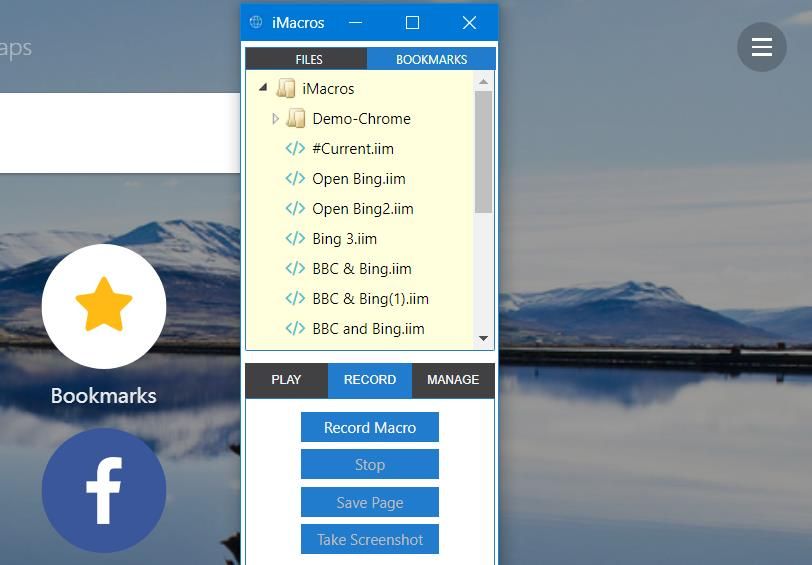Select the Demo-Chrome folder label
The width and height of the screenshot is (812, 565).
(x=361, y=119)
